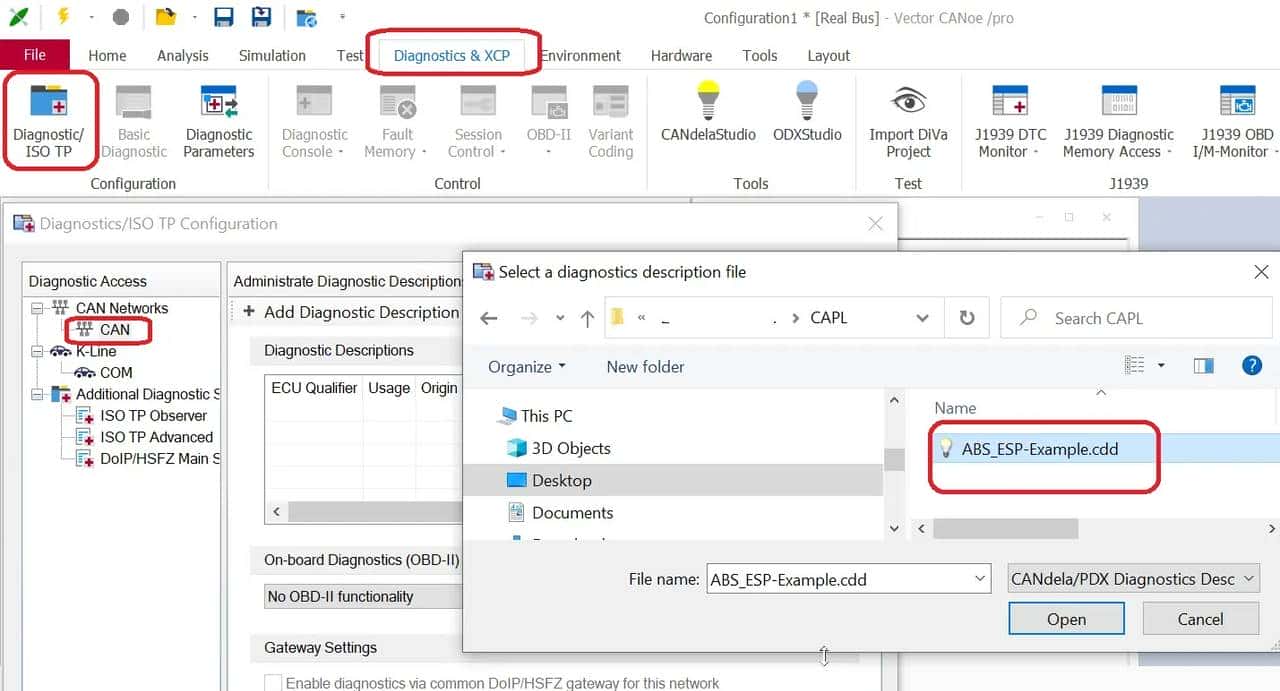Open J1939 Diagnostic Memory Access

(1118, 121)
